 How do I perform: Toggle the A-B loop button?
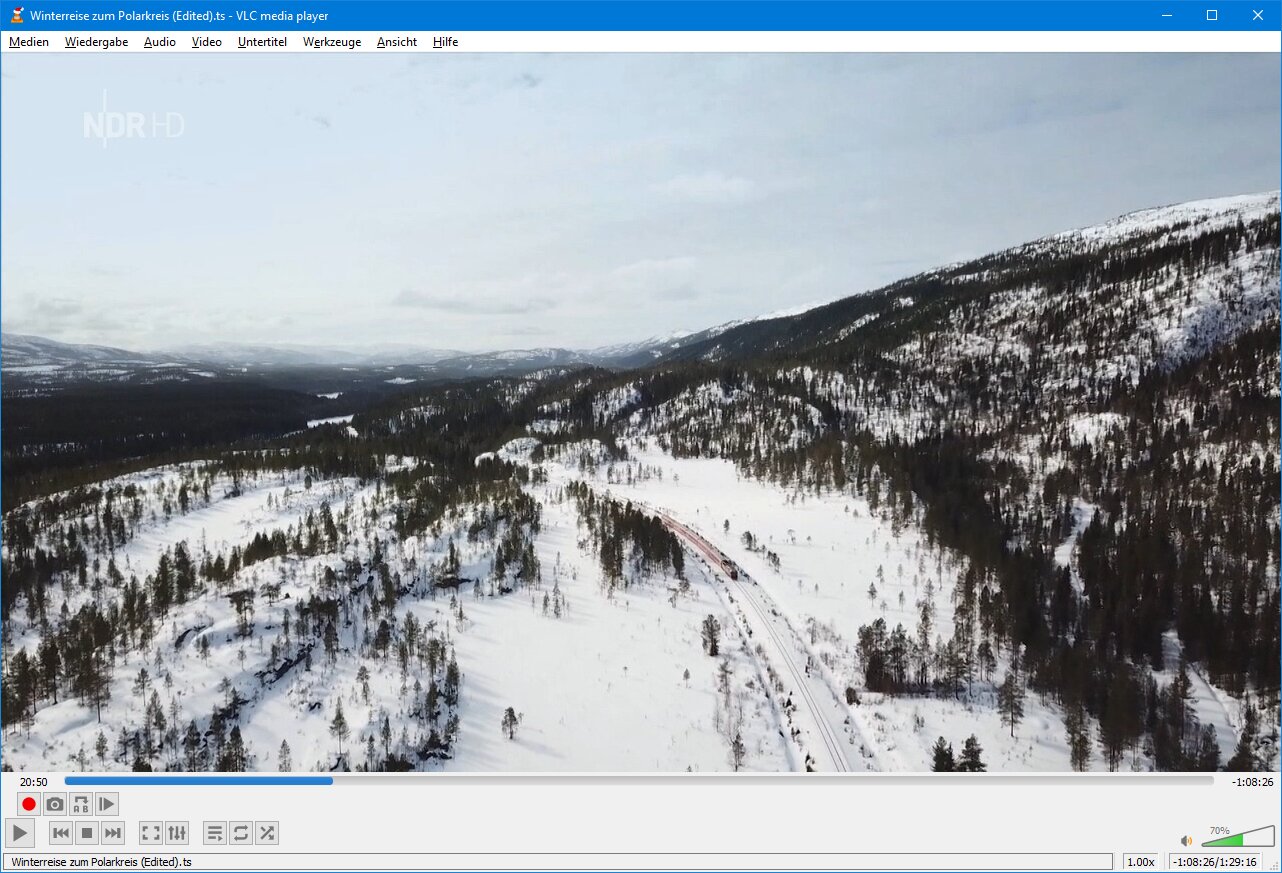81,804
